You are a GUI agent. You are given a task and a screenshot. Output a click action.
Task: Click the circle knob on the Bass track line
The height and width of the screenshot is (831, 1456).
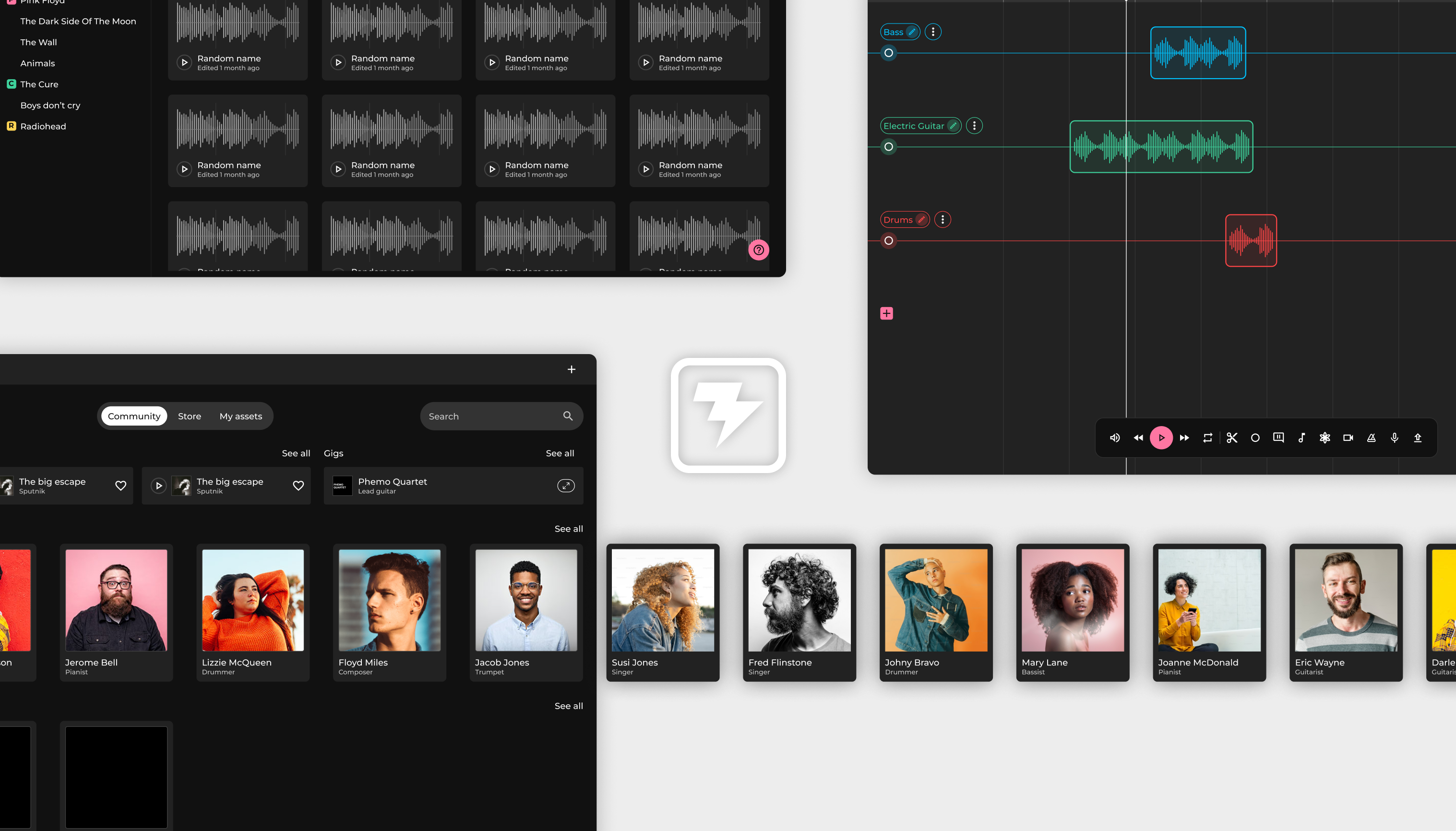pos(889,53)
